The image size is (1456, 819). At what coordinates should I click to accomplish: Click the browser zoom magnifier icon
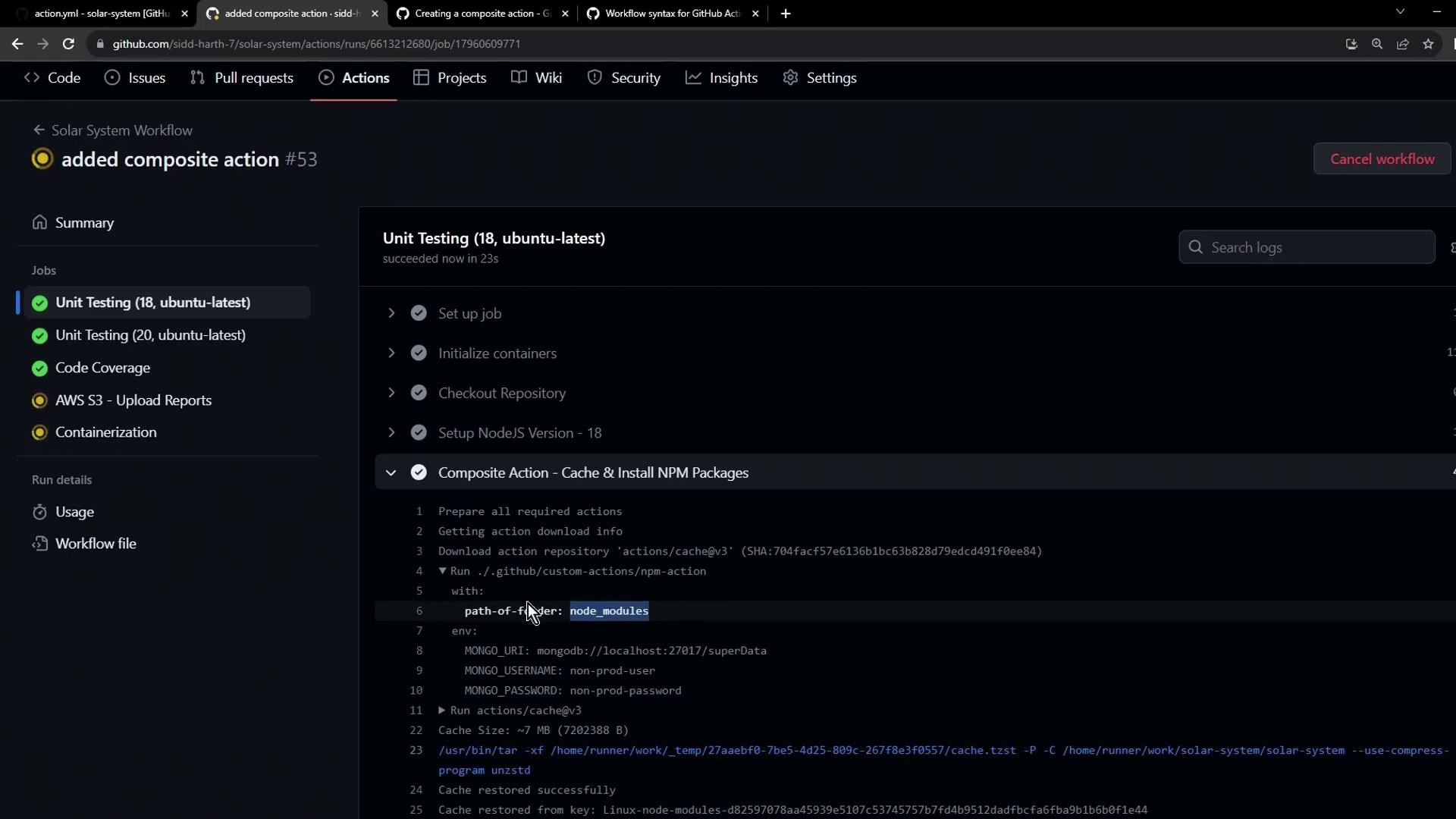[x=1377, y=44]
